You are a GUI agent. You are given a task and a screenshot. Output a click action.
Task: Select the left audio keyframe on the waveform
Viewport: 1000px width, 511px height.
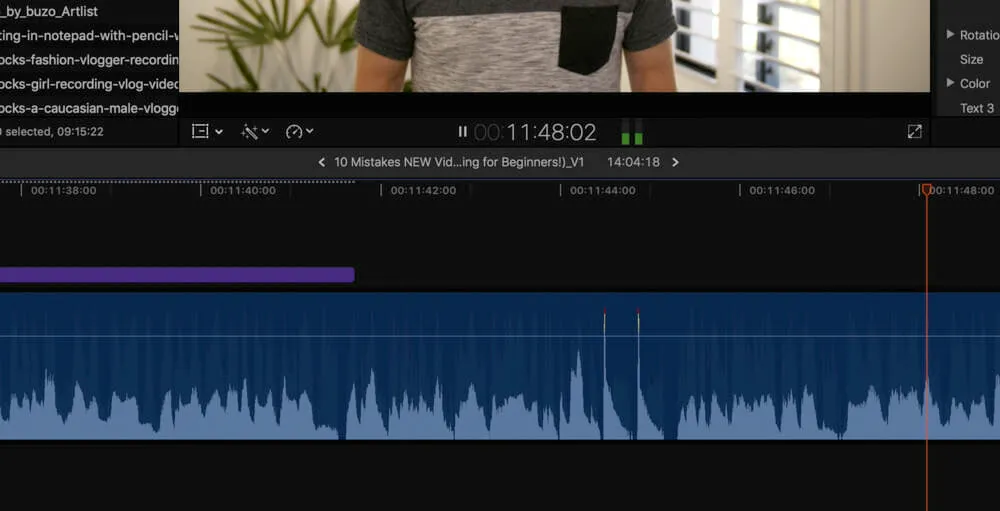[x=604, y=316]
